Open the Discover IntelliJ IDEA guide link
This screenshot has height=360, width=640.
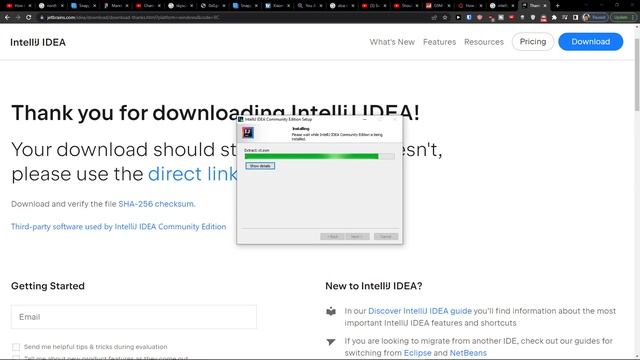click(420, 311)
